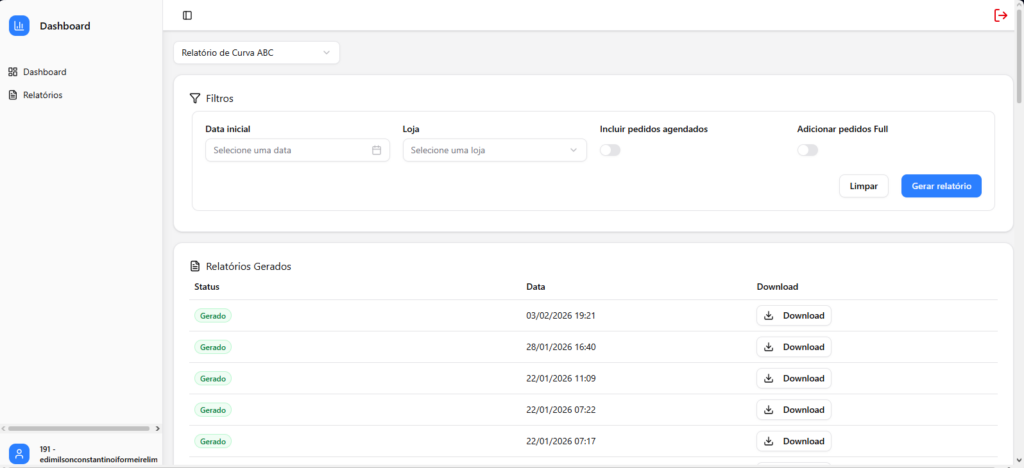Open Dashboard in the sidebar menu
1024x468 pixels.
click(45, 72)
